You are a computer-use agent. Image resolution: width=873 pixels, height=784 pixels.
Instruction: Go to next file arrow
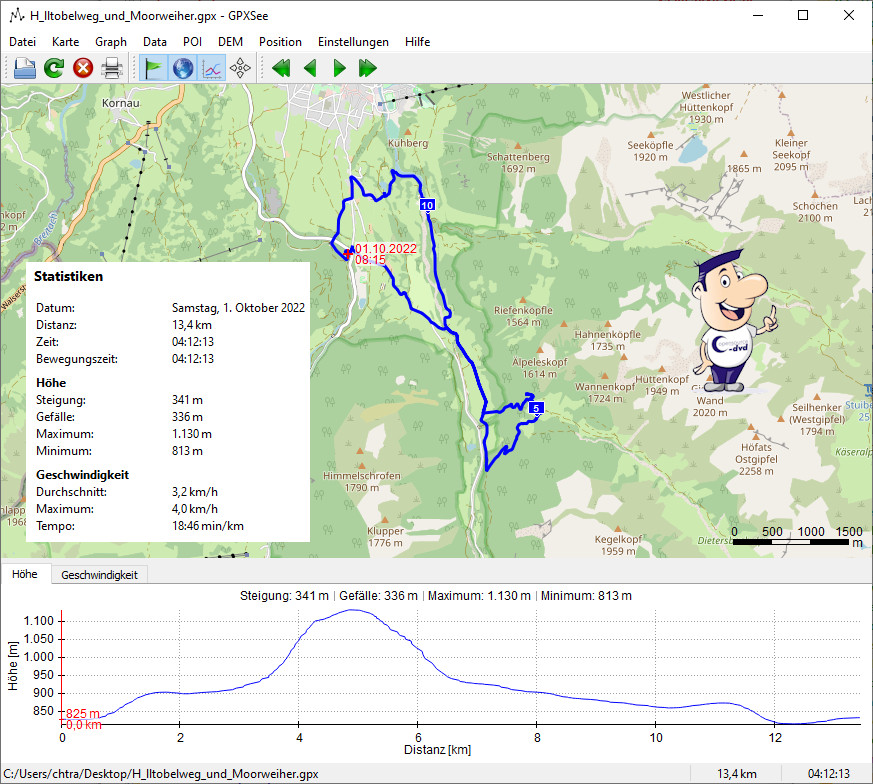pos(339,68)
